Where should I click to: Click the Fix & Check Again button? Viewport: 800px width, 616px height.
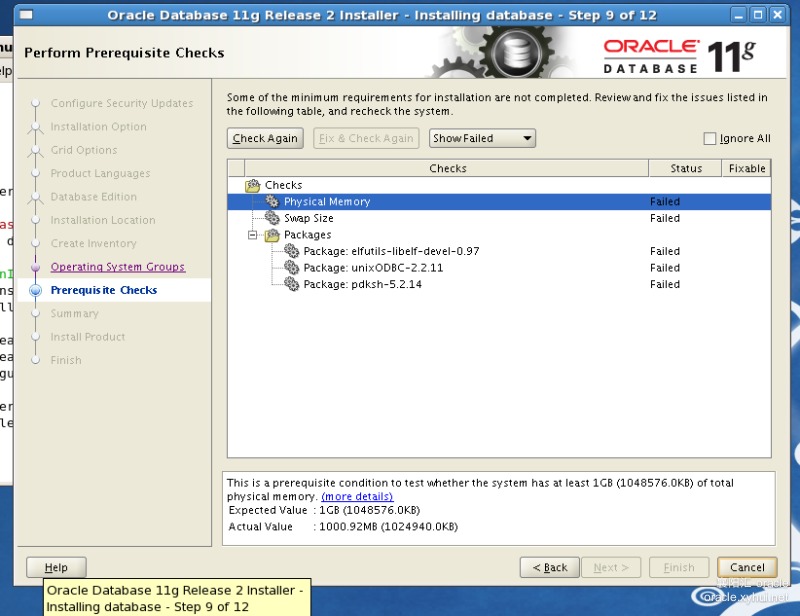pos(366,138)
